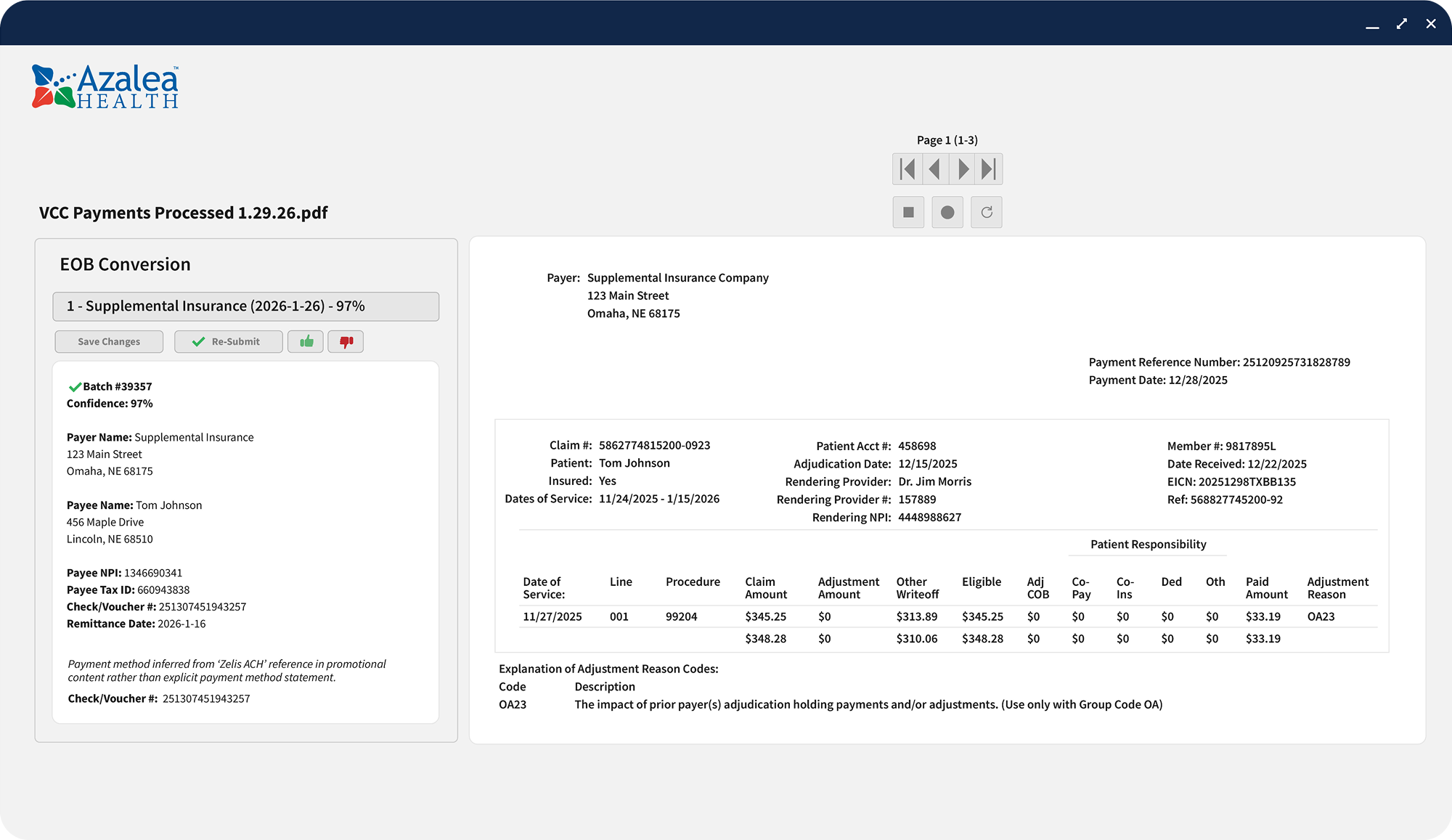Click Re-Submit button
This screenshot has width=1452, height=840.
coord(228,341)
